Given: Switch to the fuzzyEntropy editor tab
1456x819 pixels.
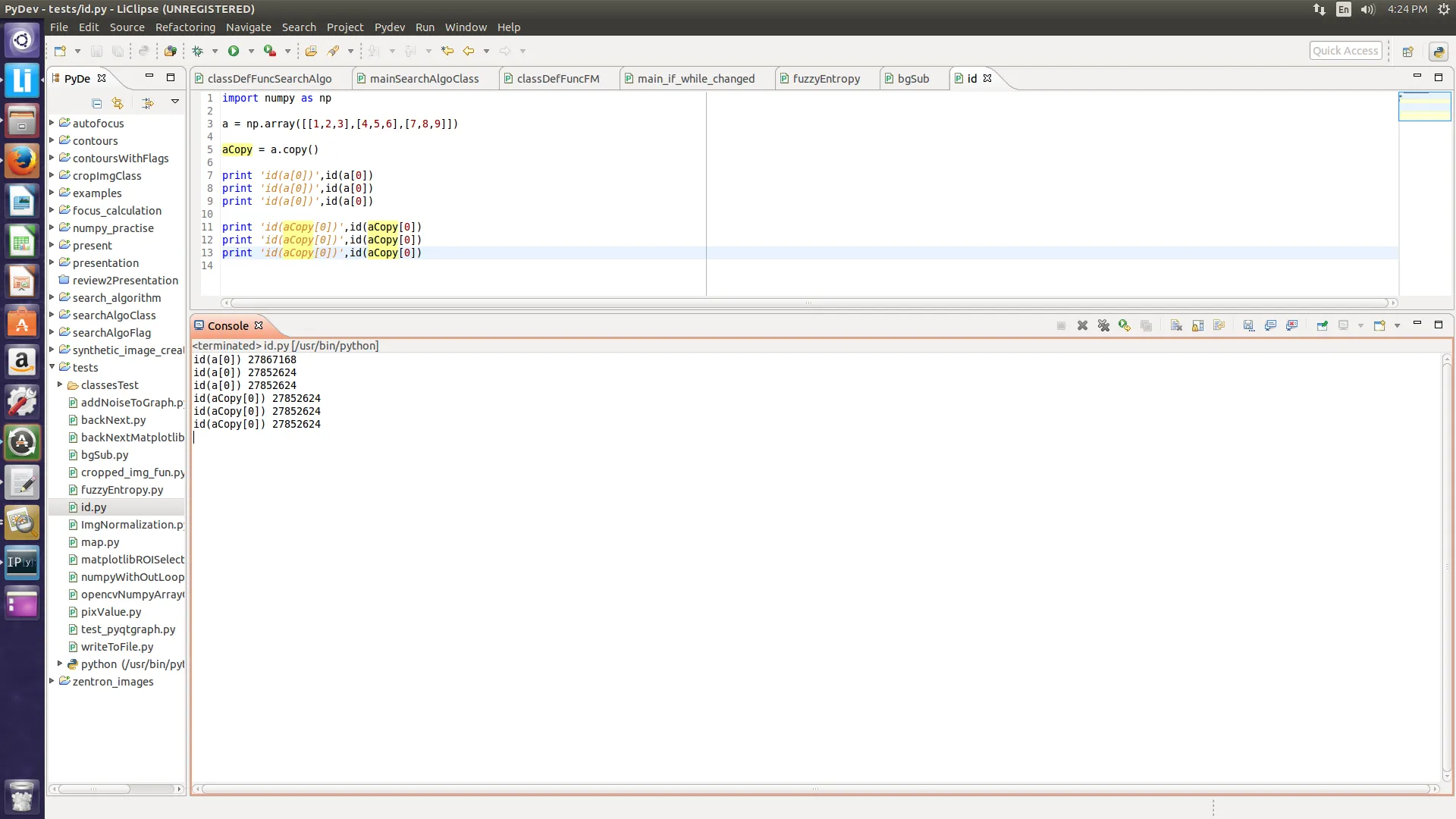Looking at the screenshot, I should pos(826,78).
